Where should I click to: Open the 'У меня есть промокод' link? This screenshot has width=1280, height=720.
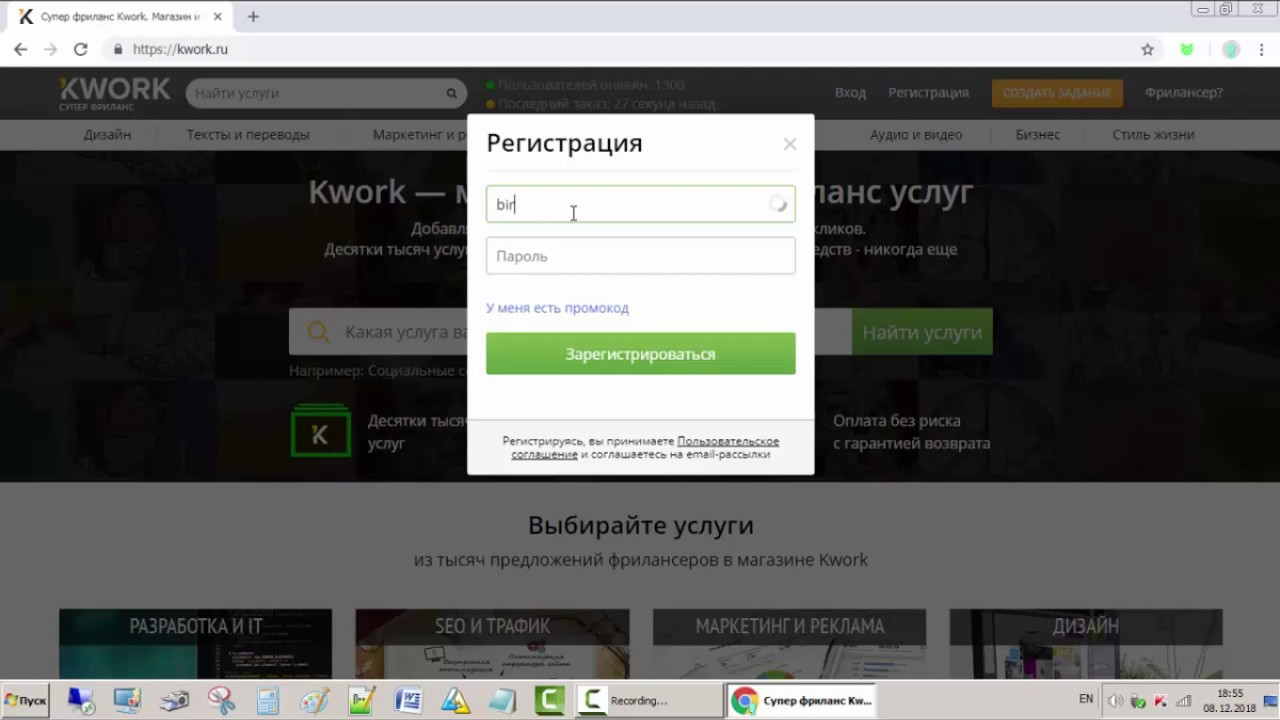(557, 308)
